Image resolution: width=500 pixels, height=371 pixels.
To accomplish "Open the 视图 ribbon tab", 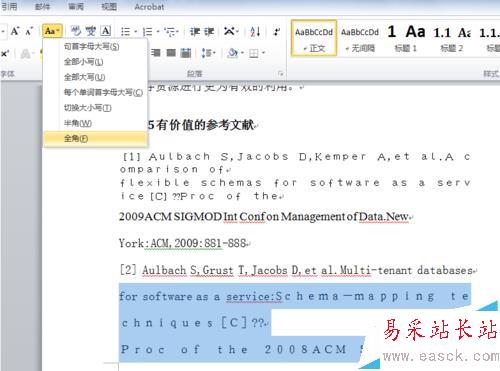I will pyautogui.click(x=109, y=6).
